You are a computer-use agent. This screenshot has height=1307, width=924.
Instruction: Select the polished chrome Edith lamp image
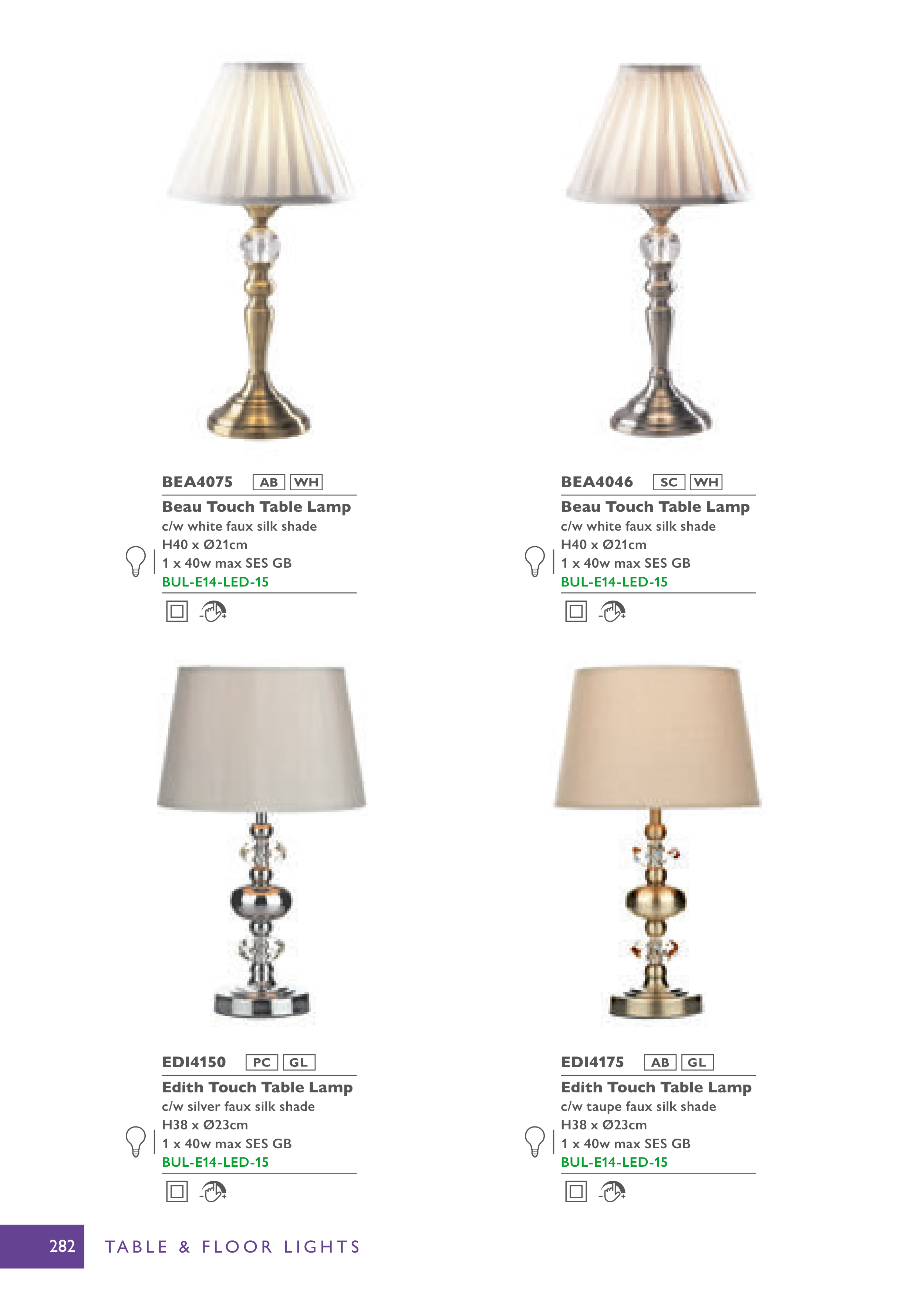click(x=262, y=844)
